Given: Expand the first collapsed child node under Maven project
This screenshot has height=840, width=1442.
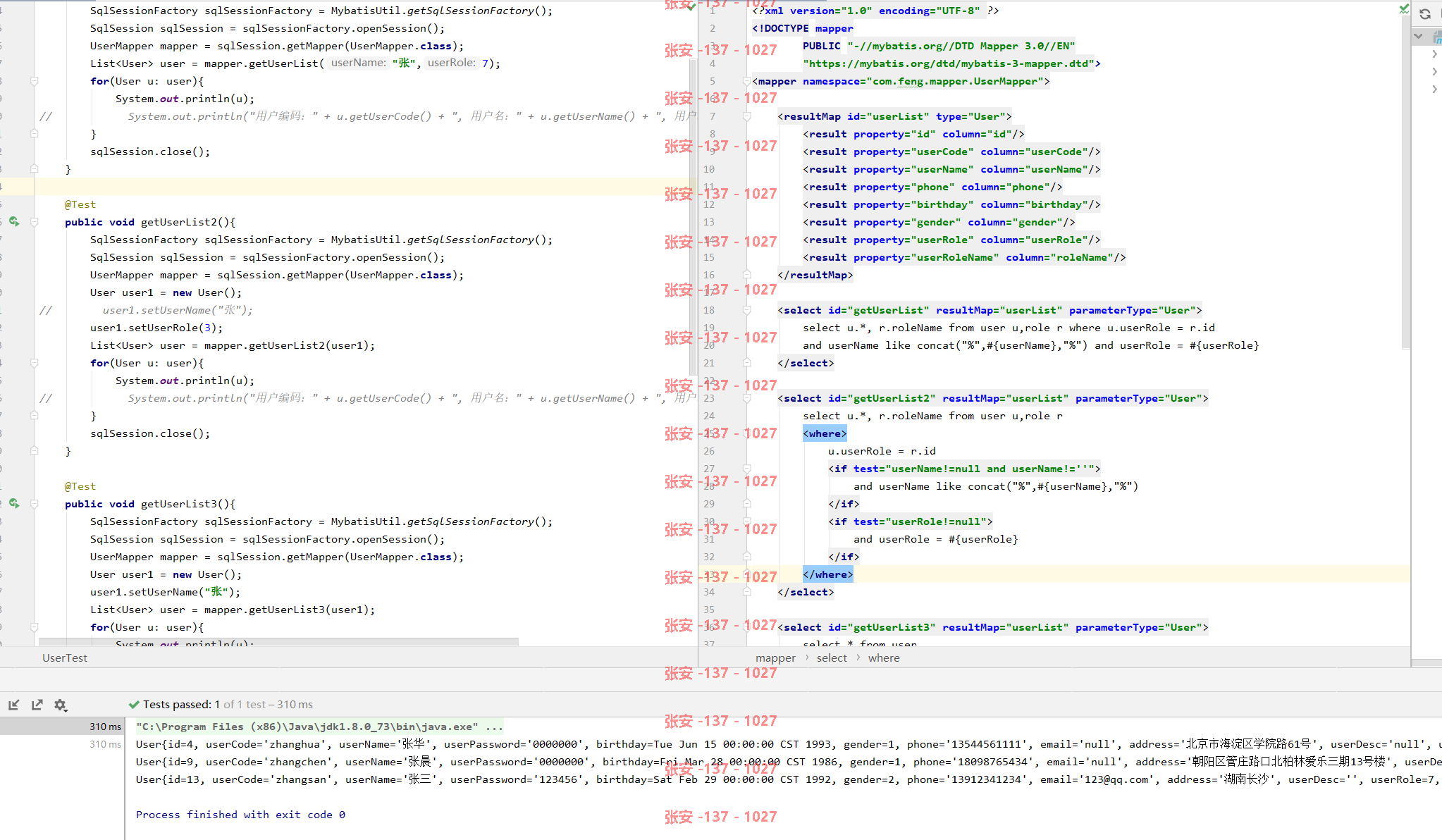Looking at the screenshot, I should pos(1435,54).
